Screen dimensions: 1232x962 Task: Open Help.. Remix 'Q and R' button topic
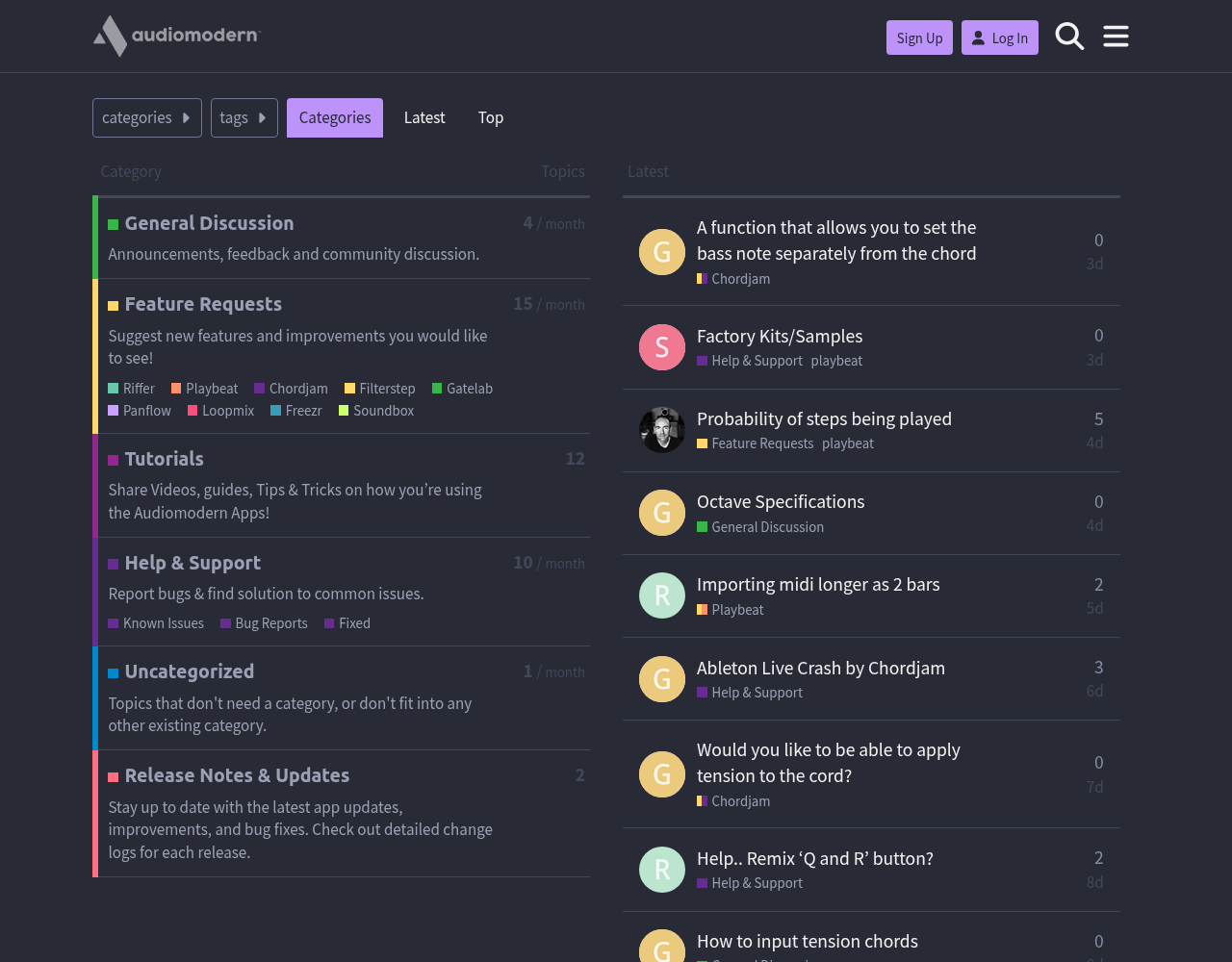point(815,858)
